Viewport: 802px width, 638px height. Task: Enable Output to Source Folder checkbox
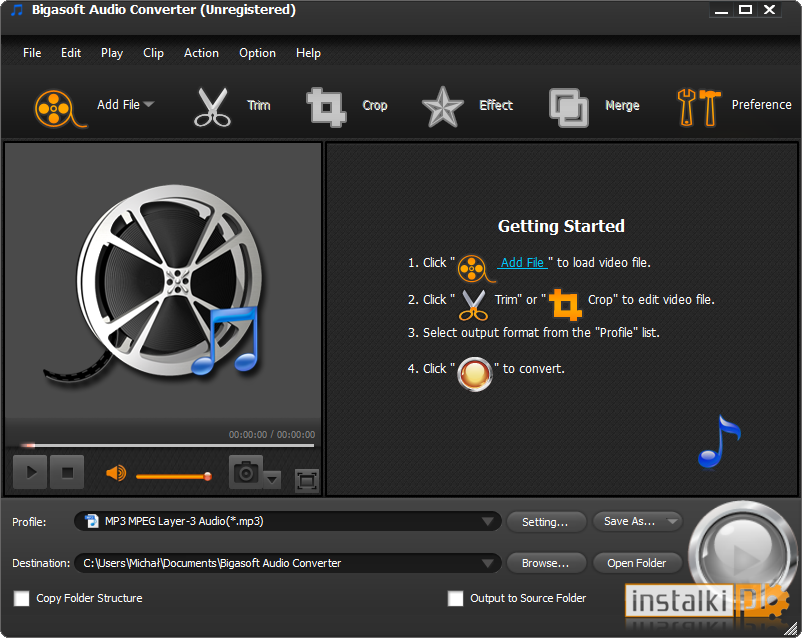click(x=455, y=598)
